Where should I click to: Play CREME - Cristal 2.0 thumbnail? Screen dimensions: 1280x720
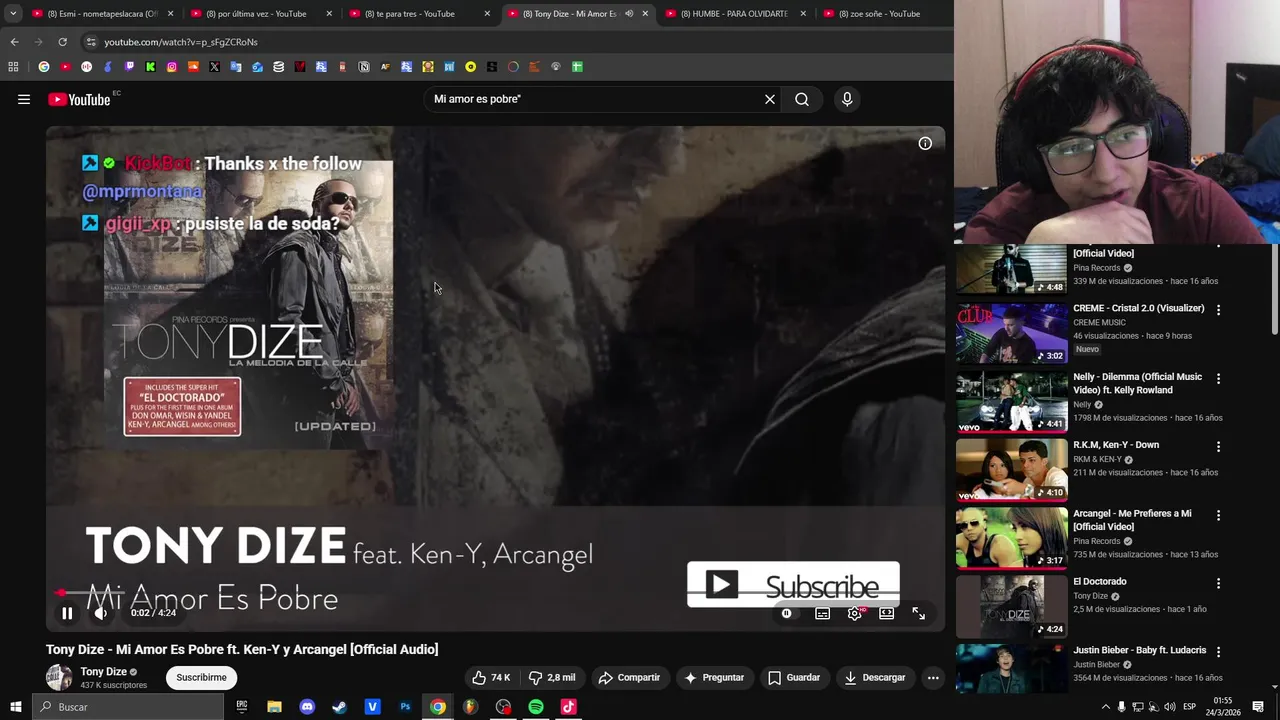tap(1011, 333)
